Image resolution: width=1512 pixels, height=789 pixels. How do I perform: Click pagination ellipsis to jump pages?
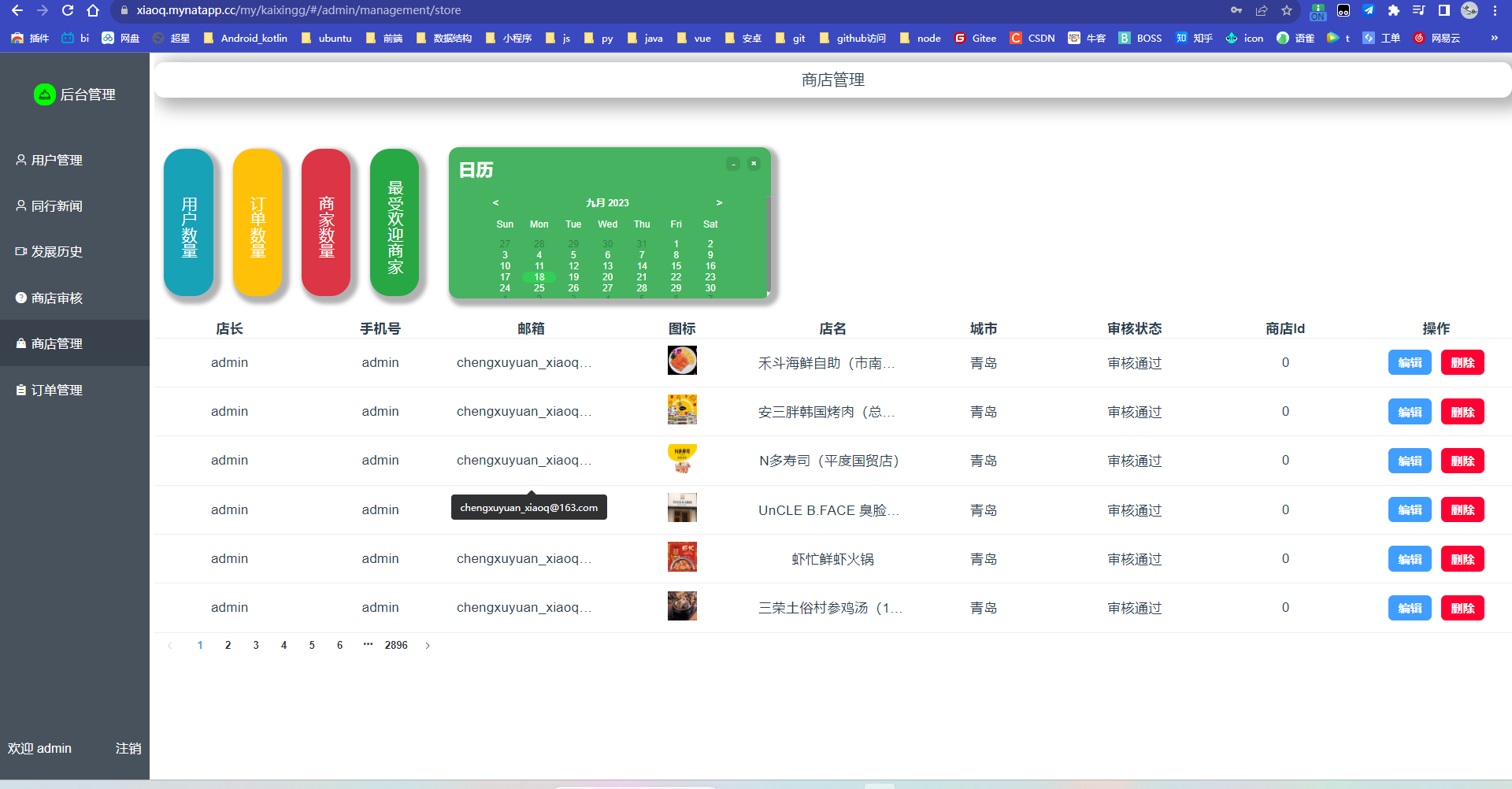point(368,644)
